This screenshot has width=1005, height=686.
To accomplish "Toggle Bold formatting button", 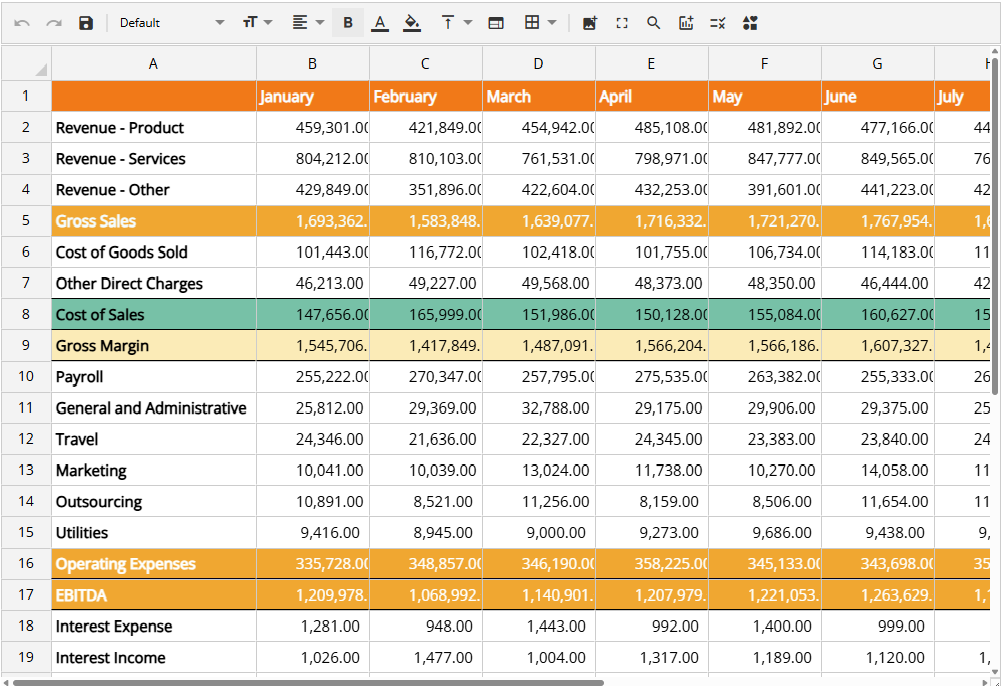I will (348, 23).
